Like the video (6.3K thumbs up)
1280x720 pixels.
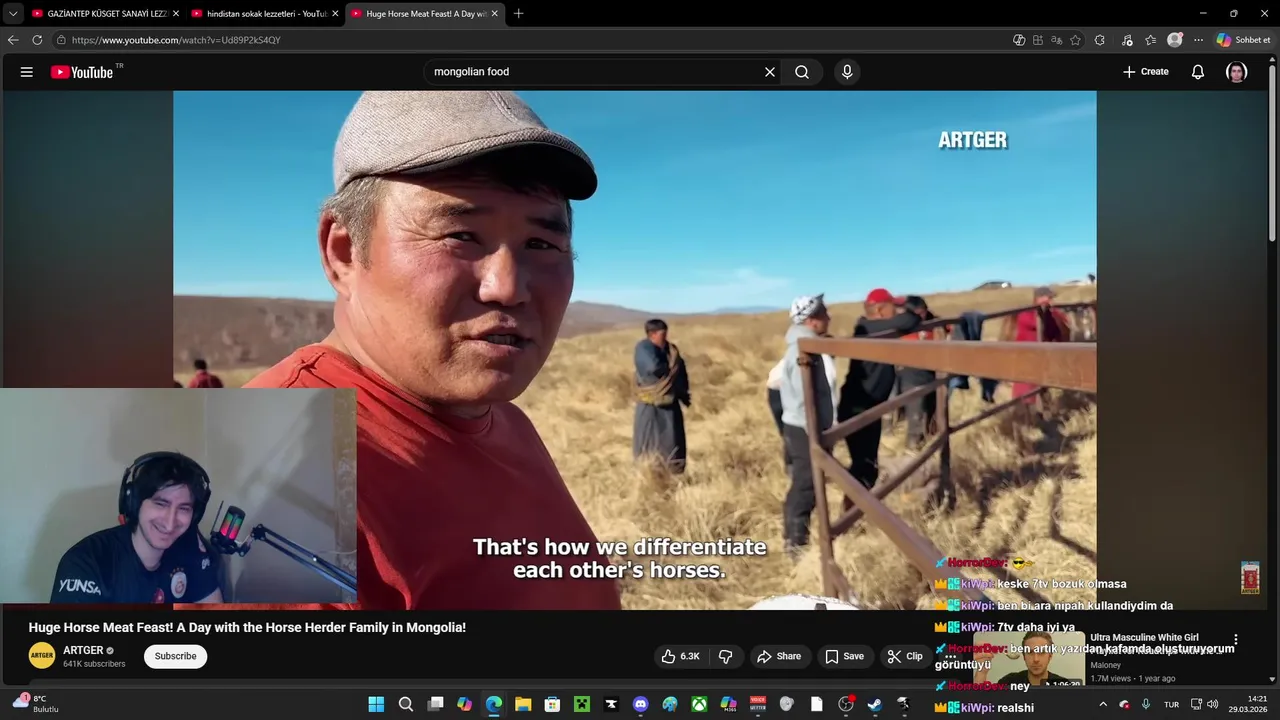[x=680, y=656]
